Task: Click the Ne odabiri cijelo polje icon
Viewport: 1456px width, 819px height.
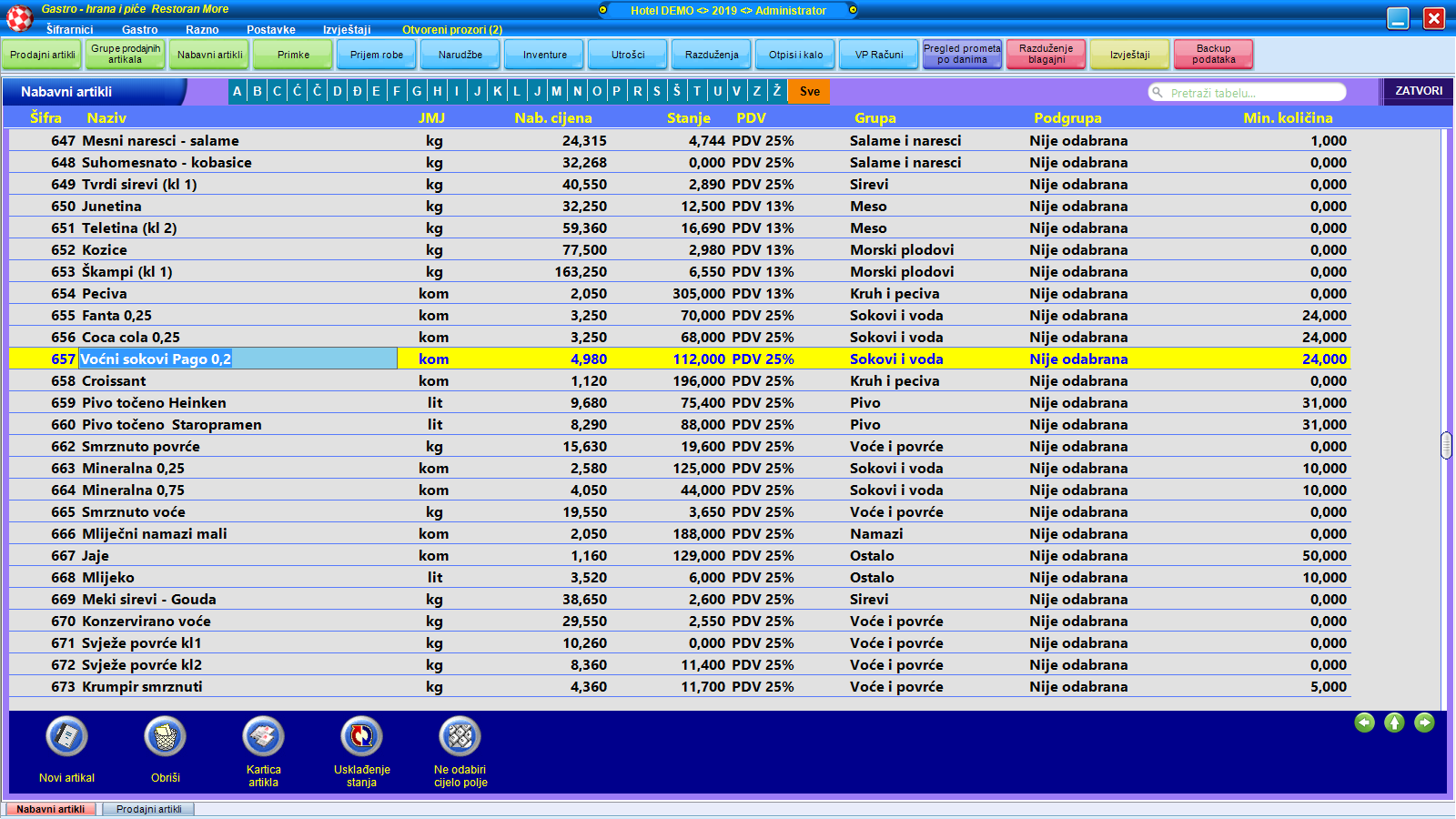Action: pos(460,737)
